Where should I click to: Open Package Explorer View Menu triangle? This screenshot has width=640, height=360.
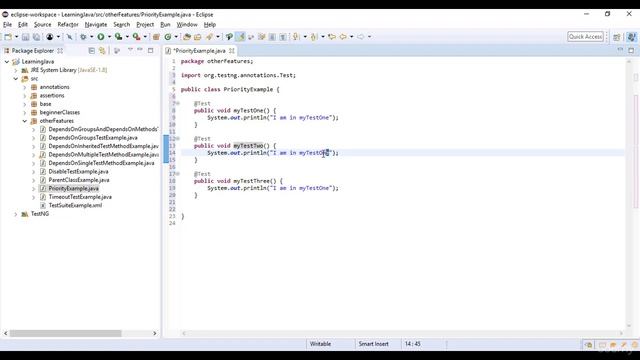pyautogui.click(x=130, y=50)
